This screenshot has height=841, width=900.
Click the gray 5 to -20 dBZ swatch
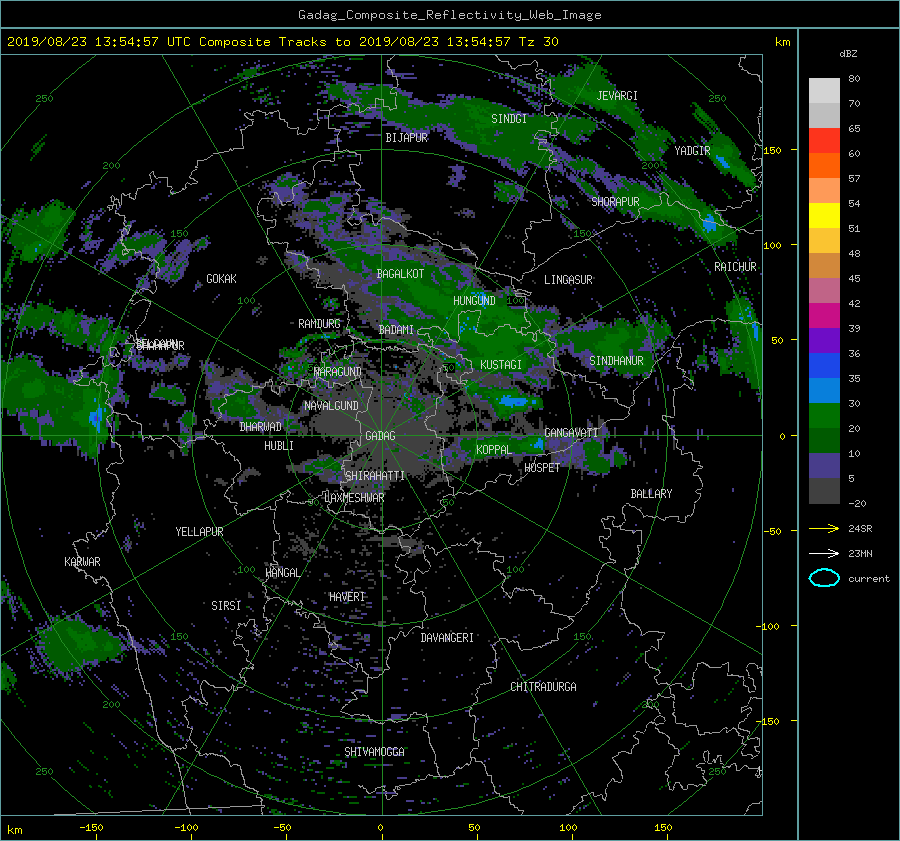pyautogui.click(x=824, y=490)
